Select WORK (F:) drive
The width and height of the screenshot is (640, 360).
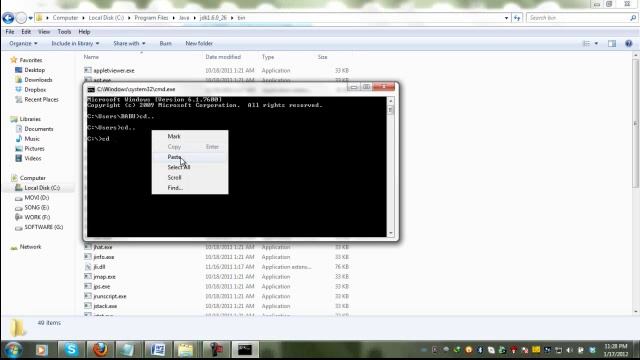coord(37,217)
